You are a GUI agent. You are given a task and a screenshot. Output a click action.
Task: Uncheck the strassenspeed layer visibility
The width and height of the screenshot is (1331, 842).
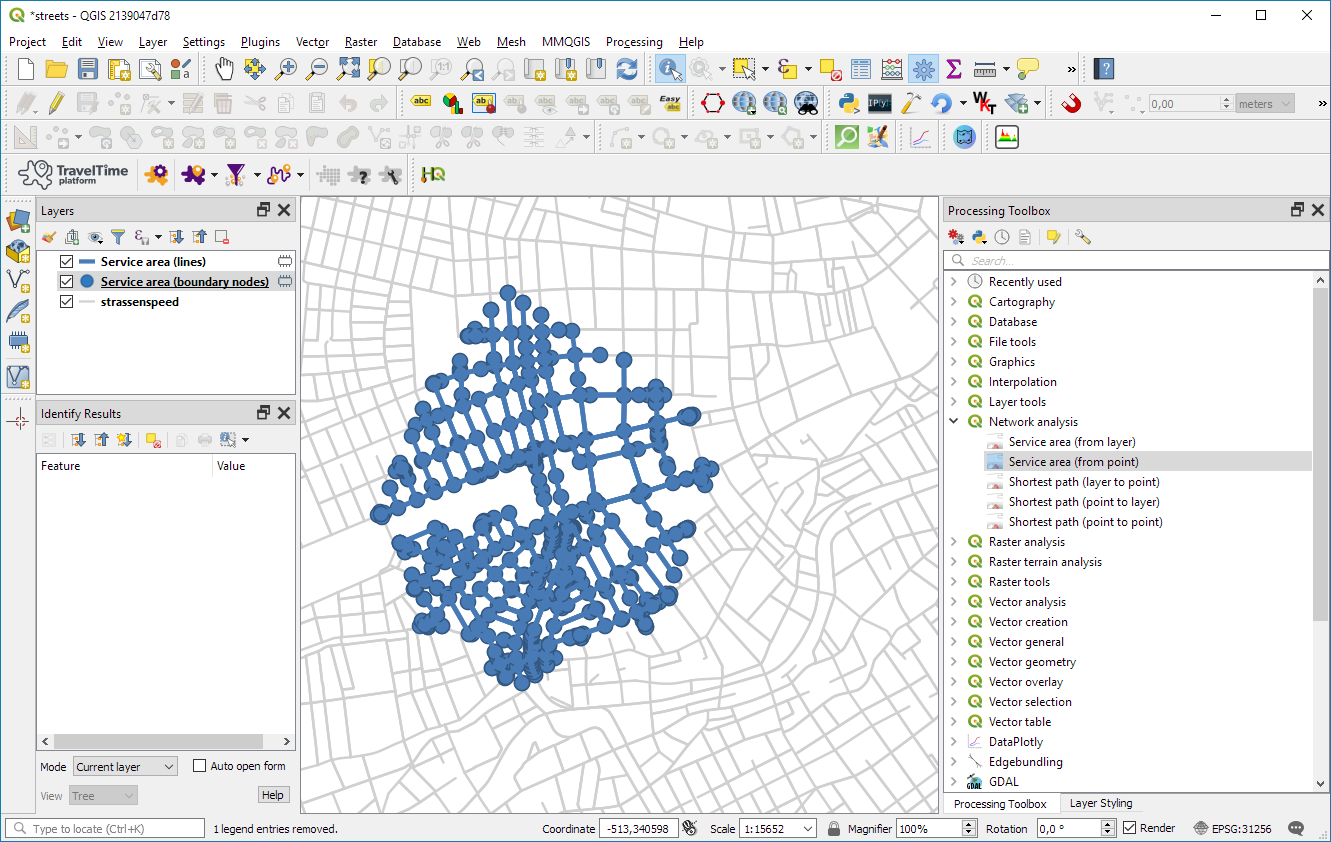coord(67,301)
